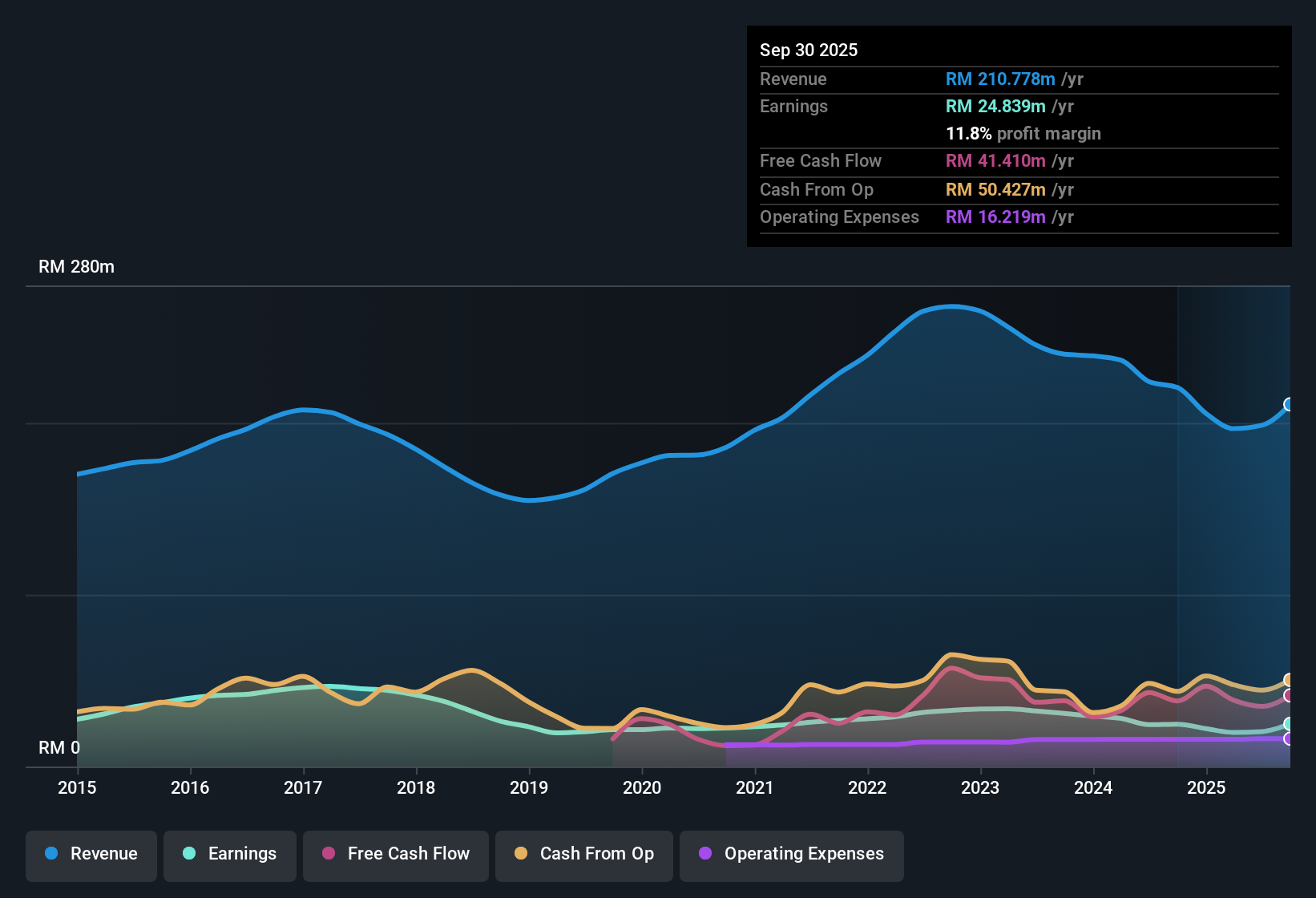Select the Revenue endpoint marker on the chart
1316x898 pixels.
pos(1287,406)
